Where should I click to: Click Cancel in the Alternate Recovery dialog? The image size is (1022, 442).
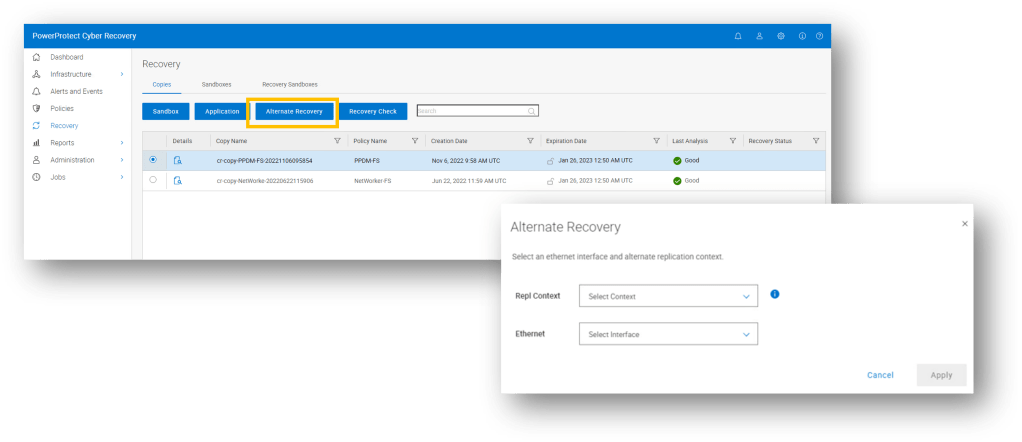pos(880,375)
